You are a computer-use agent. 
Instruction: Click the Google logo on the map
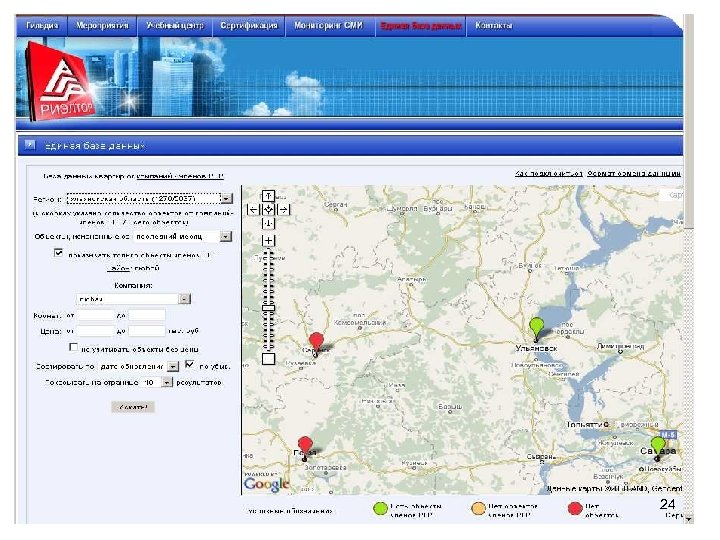click(x=266, y=484)
